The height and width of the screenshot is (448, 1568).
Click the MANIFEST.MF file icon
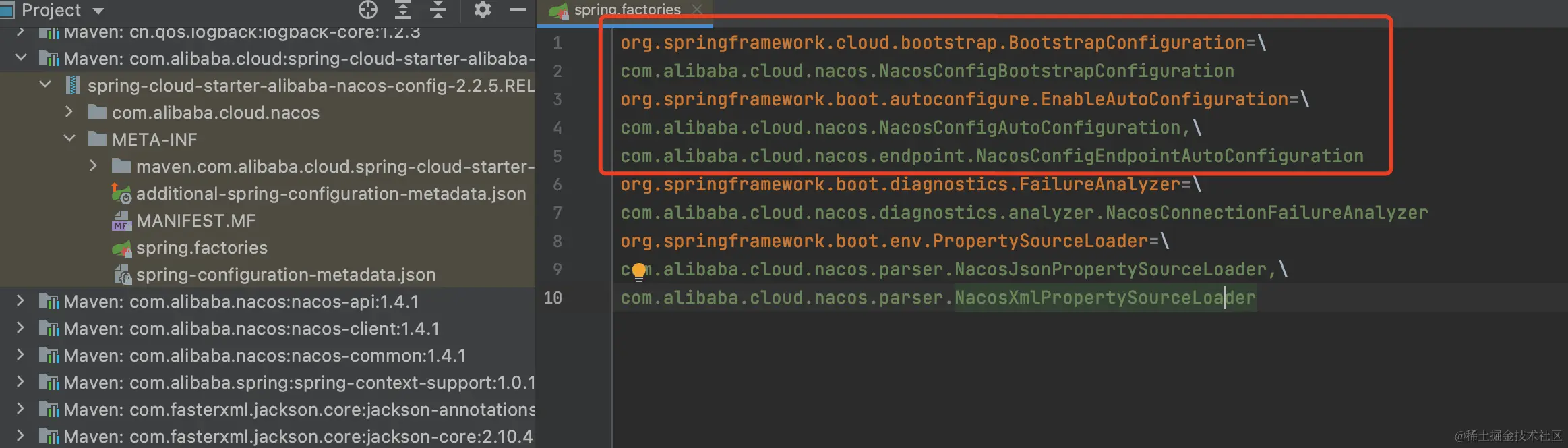(x=121, y=221)
